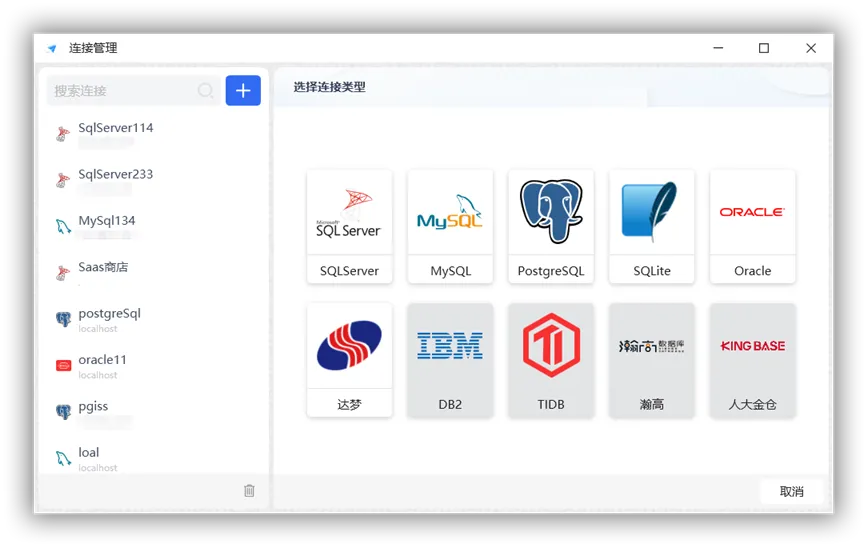Click the Oracle card label text
This screenshot has width=867, height=547.
point(753,271)
